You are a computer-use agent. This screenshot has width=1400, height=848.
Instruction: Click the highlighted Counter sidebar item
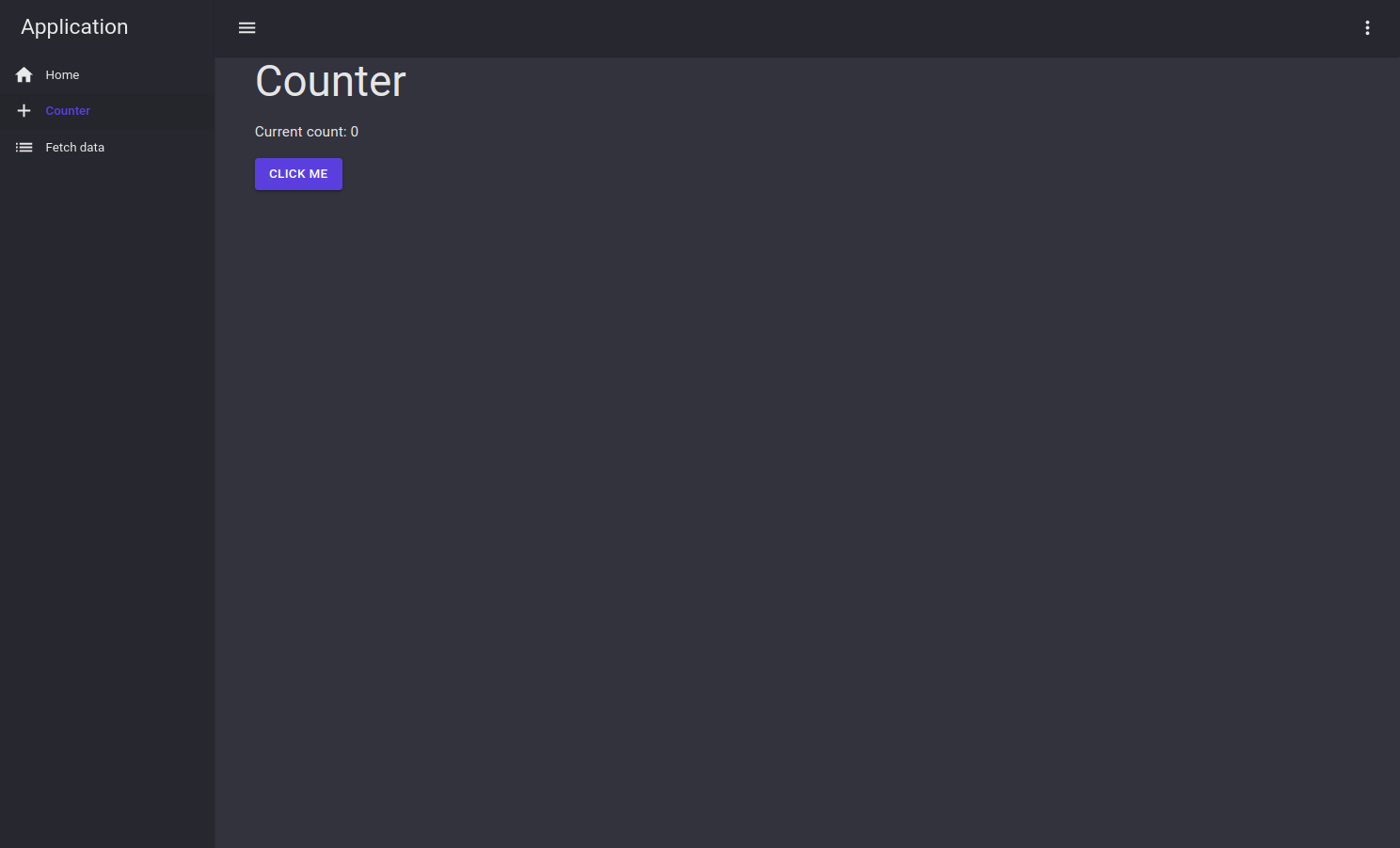[68, 110]
